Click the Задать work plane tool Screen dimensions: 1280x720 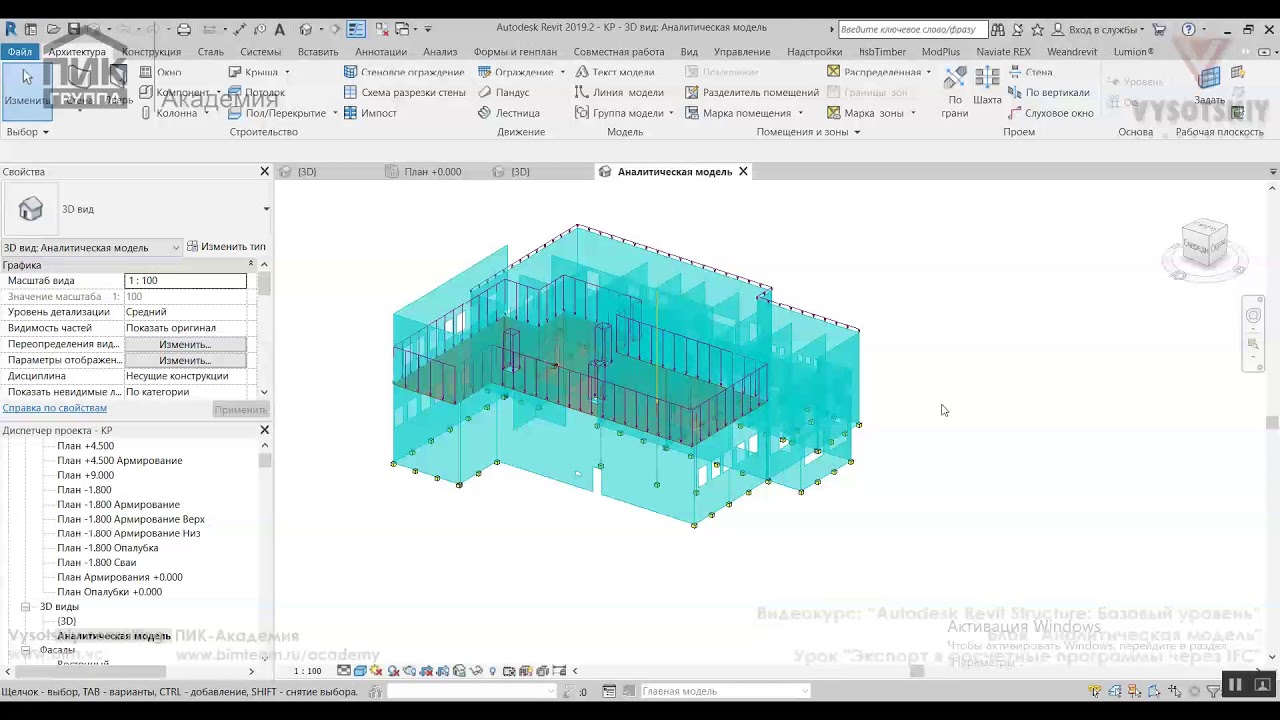tap(1209, 86)
